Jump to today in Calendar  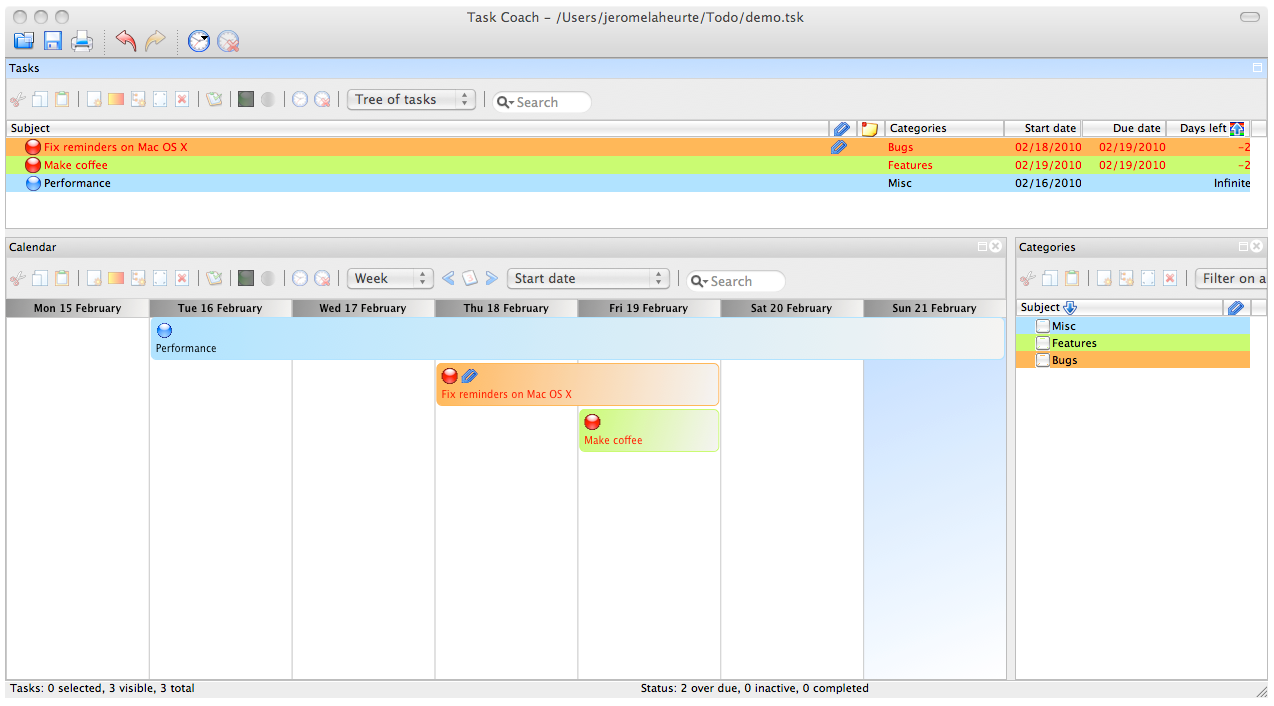pyautogui.click(x=470, y=279)
